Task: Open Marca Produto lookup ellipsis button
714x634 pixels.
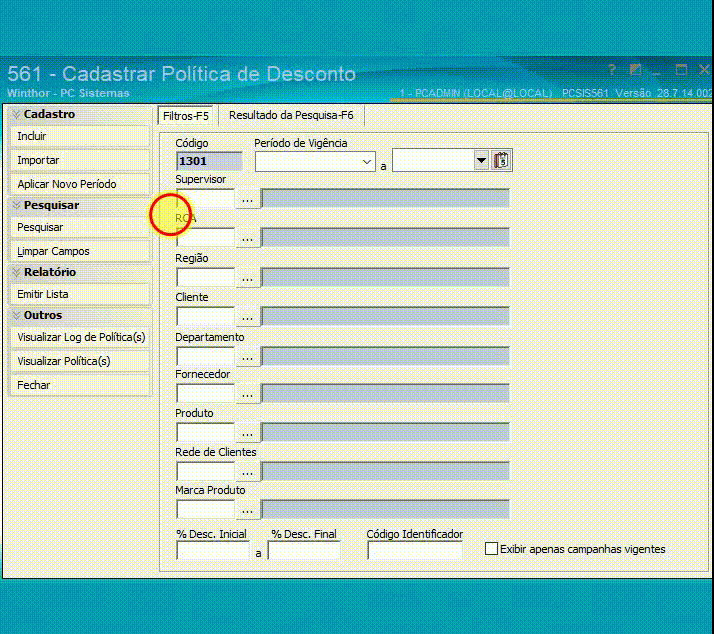Action: (x=247, y=510)
